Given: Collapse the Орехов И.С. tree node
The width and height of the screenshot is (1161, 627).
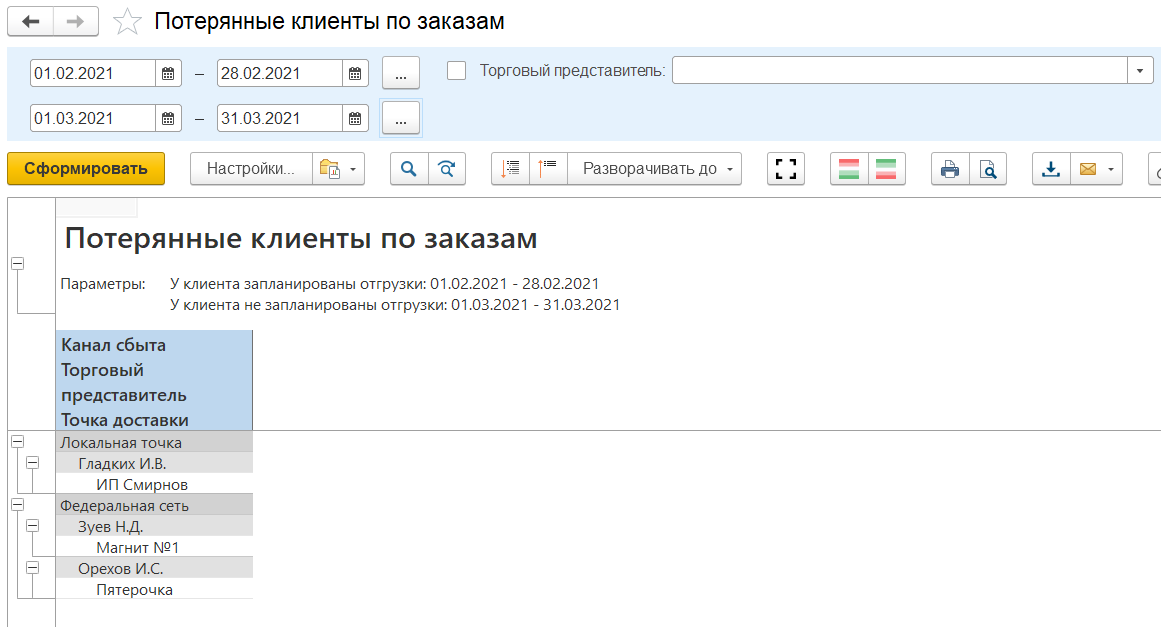Looking at the screenshot, I should tap(33, 568).
